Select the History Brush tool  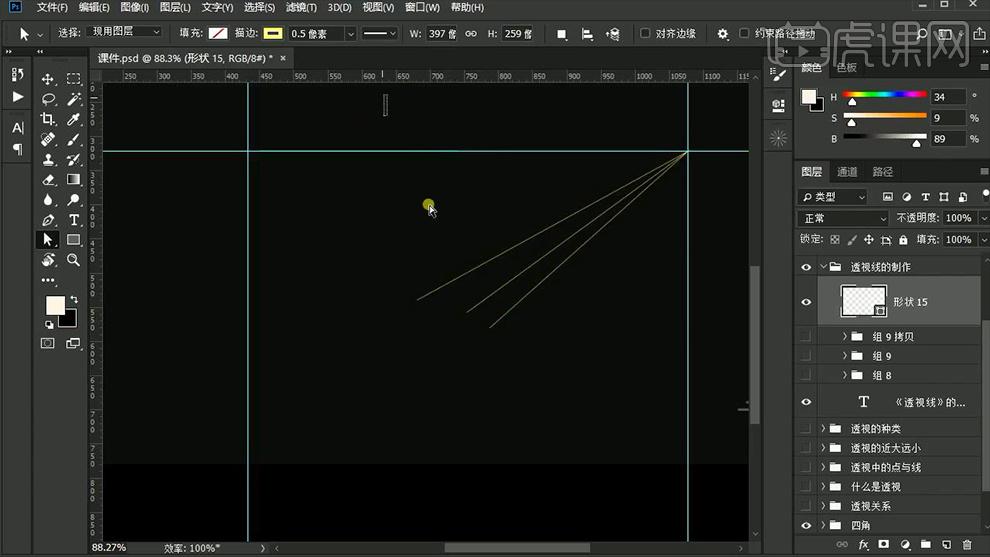[74, 160]
